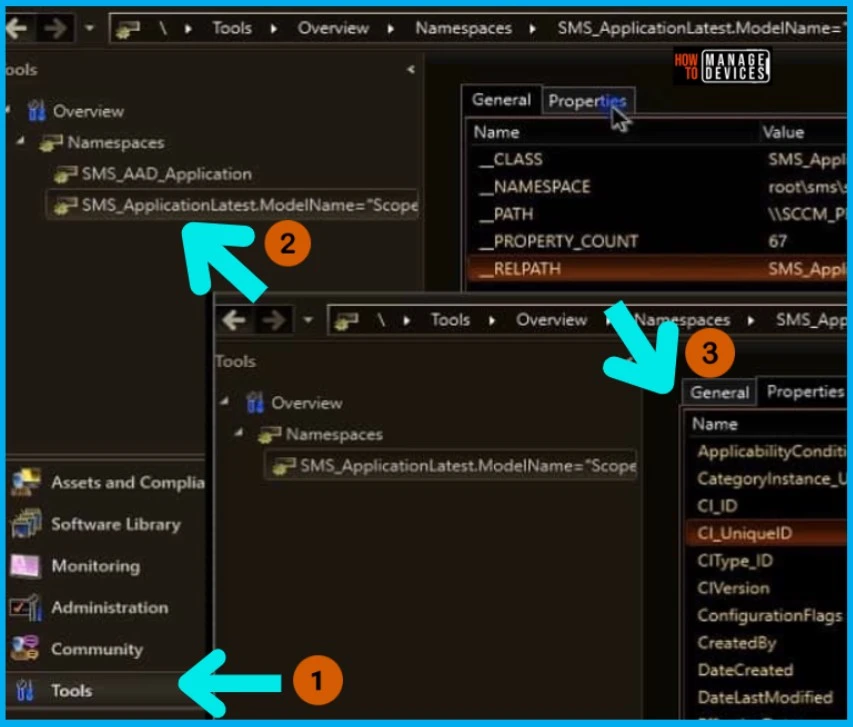This screenshot has height=727, width=853.
Task: Select the __NAMESPACE property row
Action: coord(656,187)
